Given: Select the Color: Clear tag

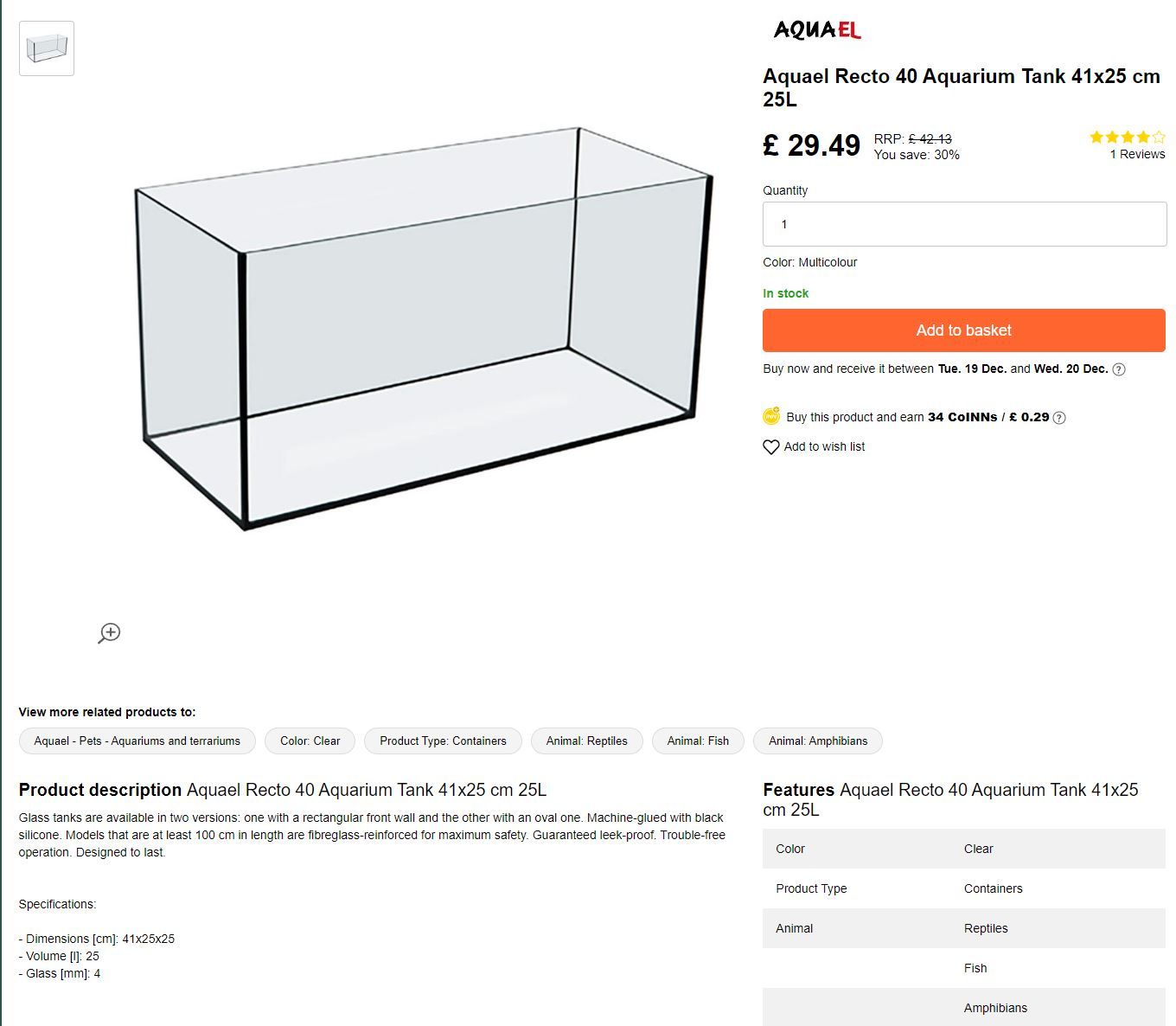Looking at the screenshot, I should point(310,741).
